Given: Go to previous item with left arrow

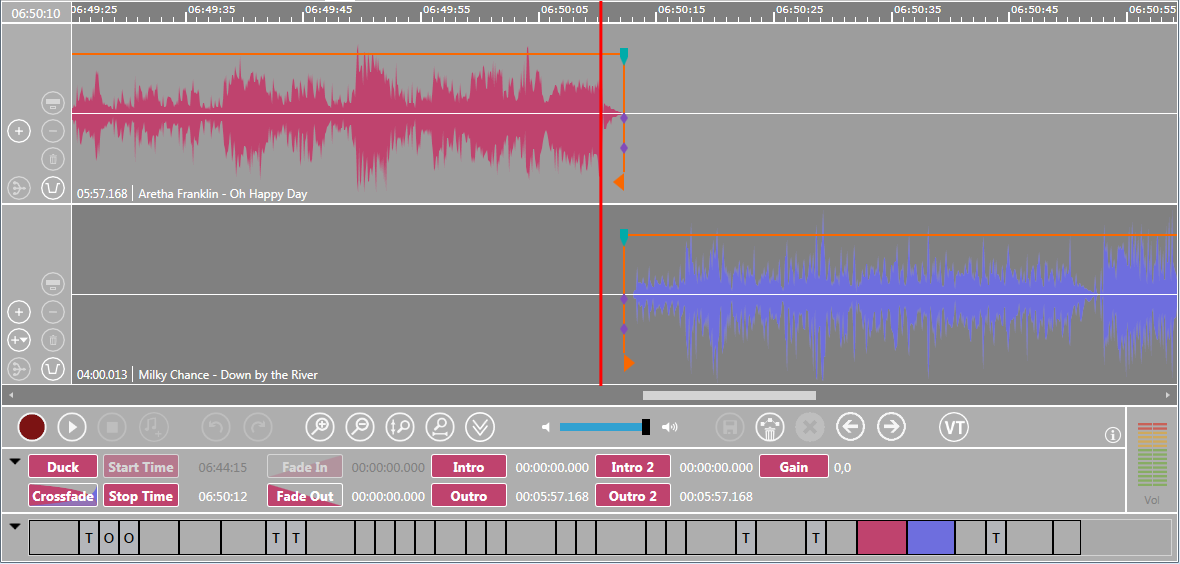Looking at the screenshot, I should [x=851, y=428].
